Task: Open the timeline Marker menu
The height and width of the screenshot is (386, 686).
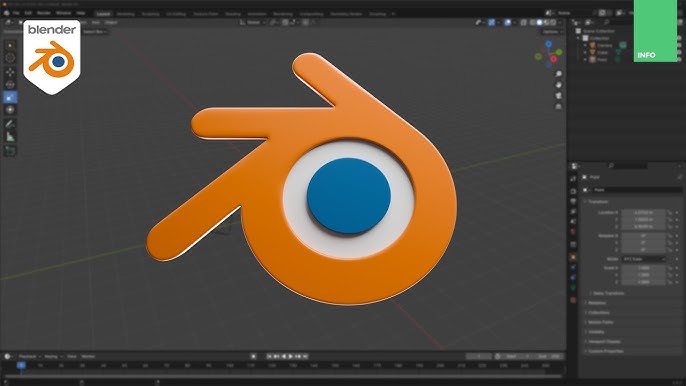Action: pyautogui.click(x=88, y=357)
